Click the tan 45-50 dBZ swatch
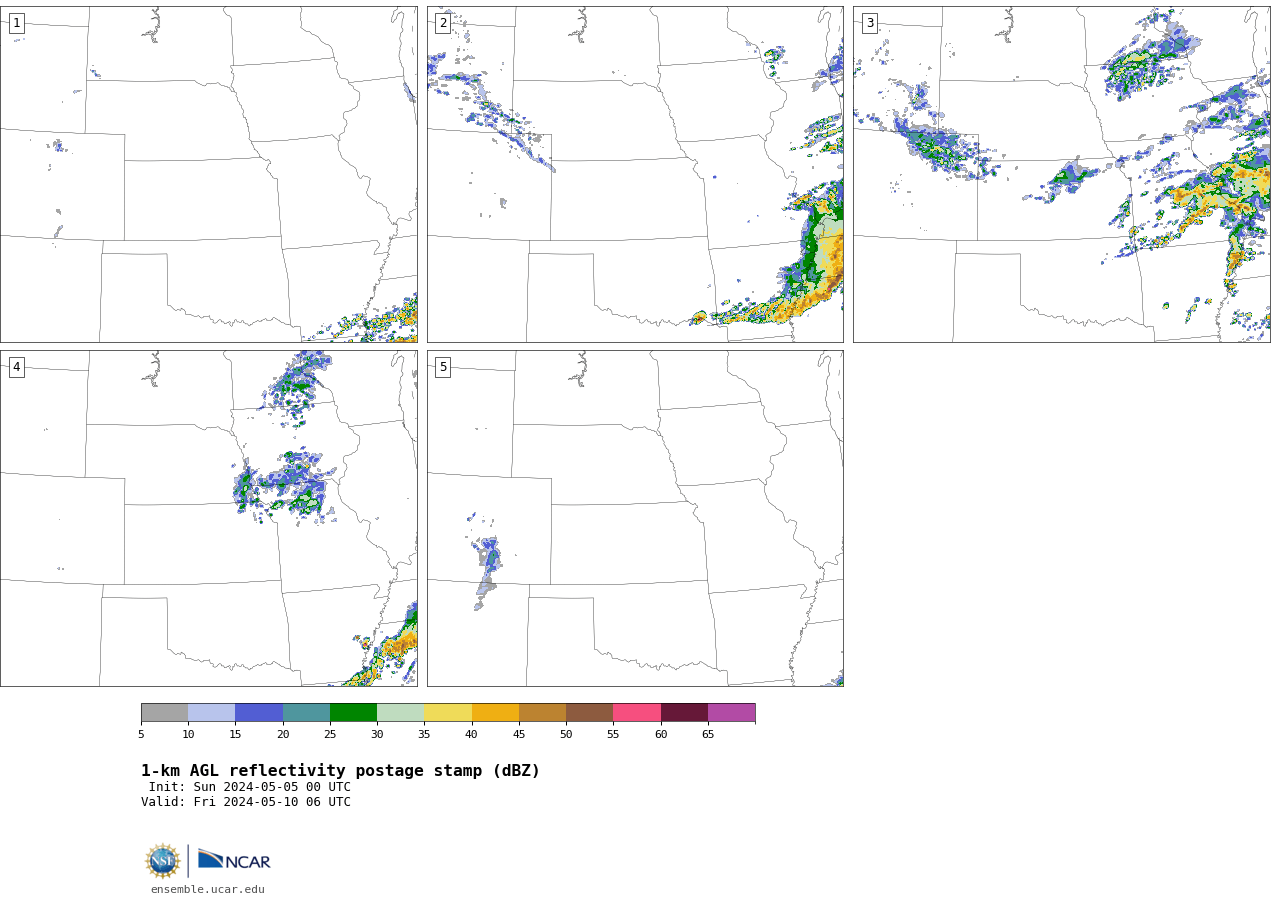The width and height of the screenshot is (1280, 901). point(542,712)
